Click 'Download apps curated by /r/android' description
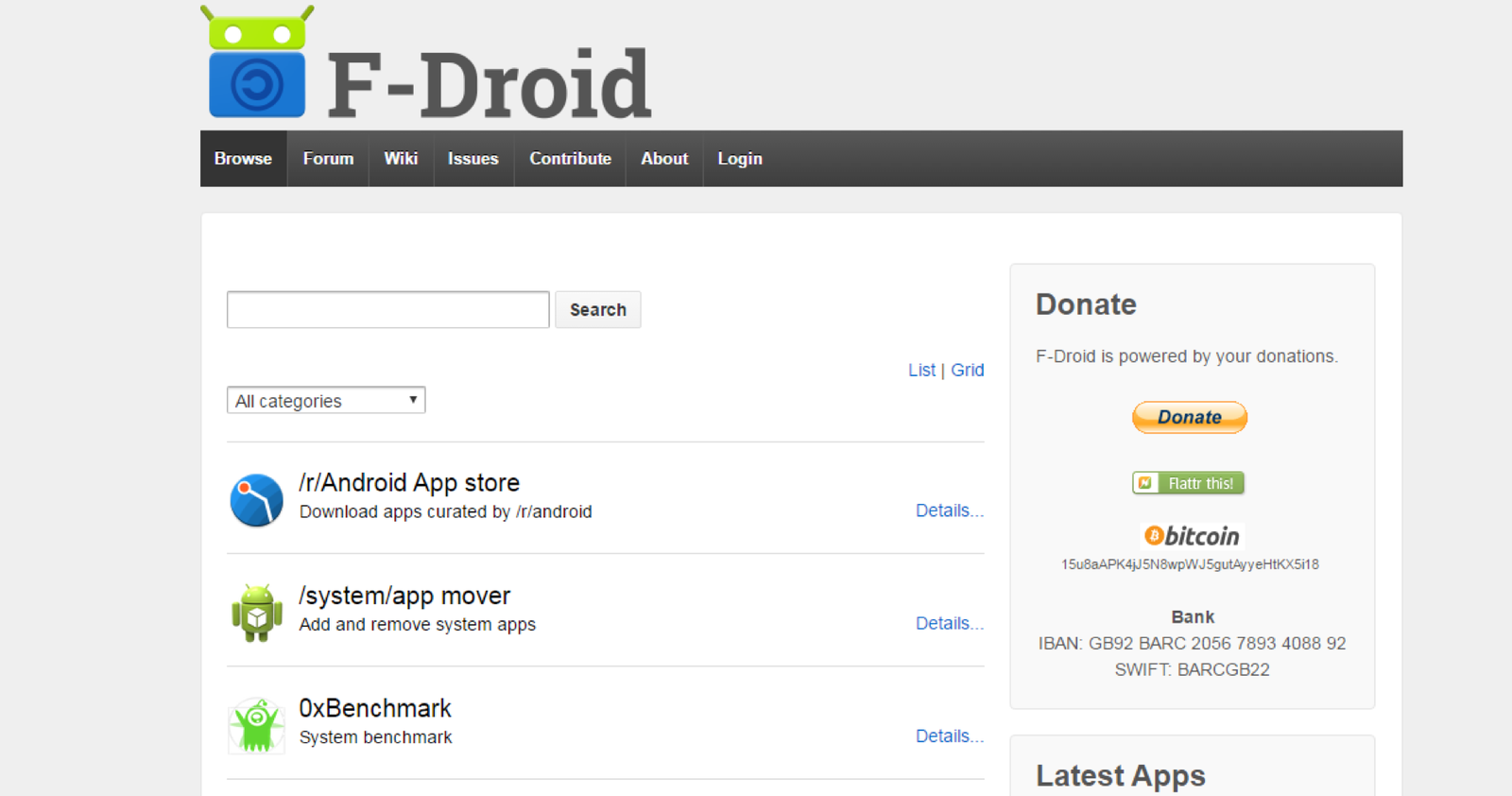Screen dimensions: 1512x796 pyautogui.click(x=446, y=512)
